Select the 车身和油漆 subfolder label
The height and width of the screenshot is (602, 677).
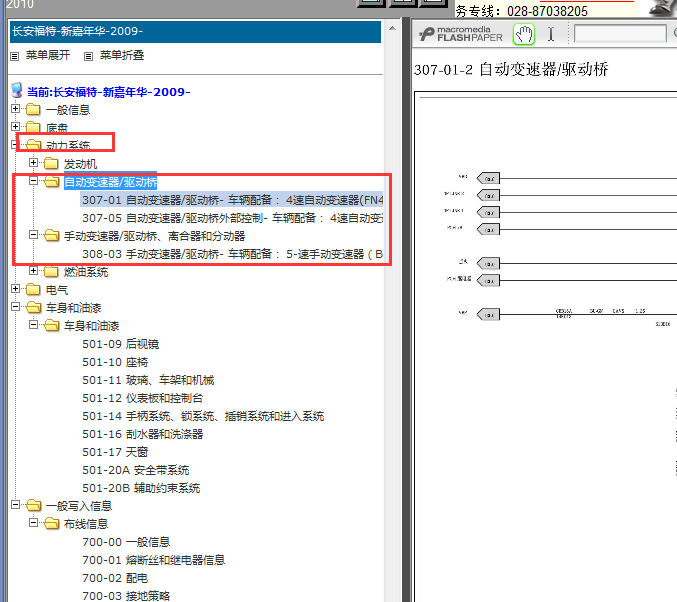coord(92,326)
